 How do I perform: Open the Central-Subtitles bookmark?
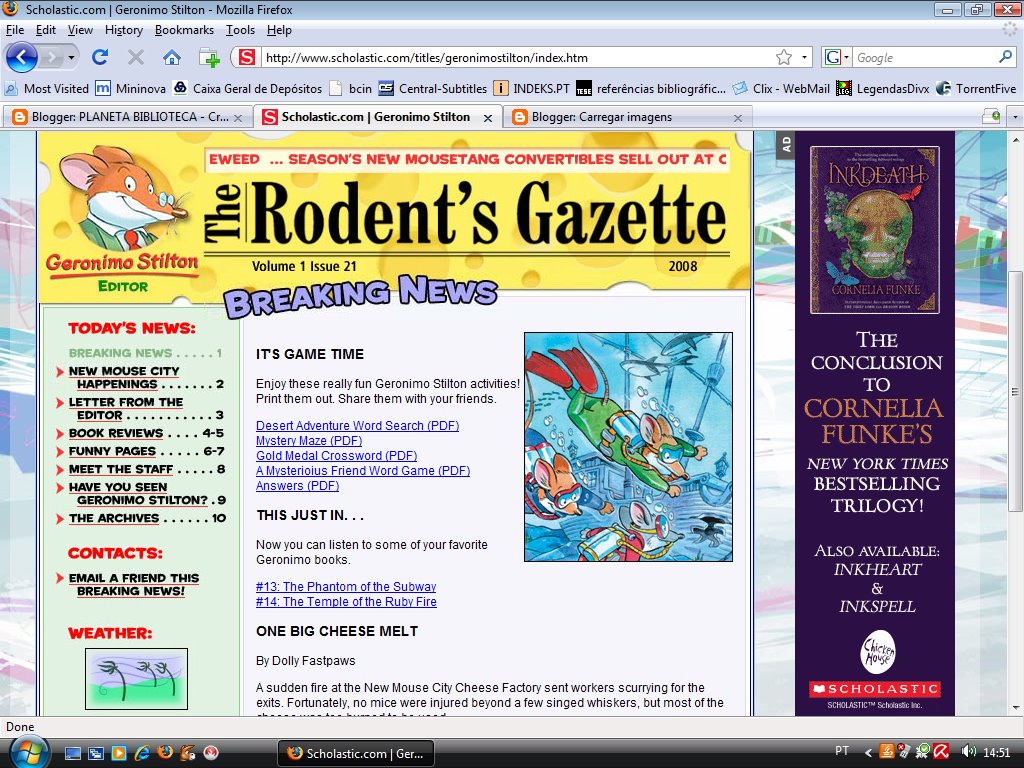coord(433,88)
